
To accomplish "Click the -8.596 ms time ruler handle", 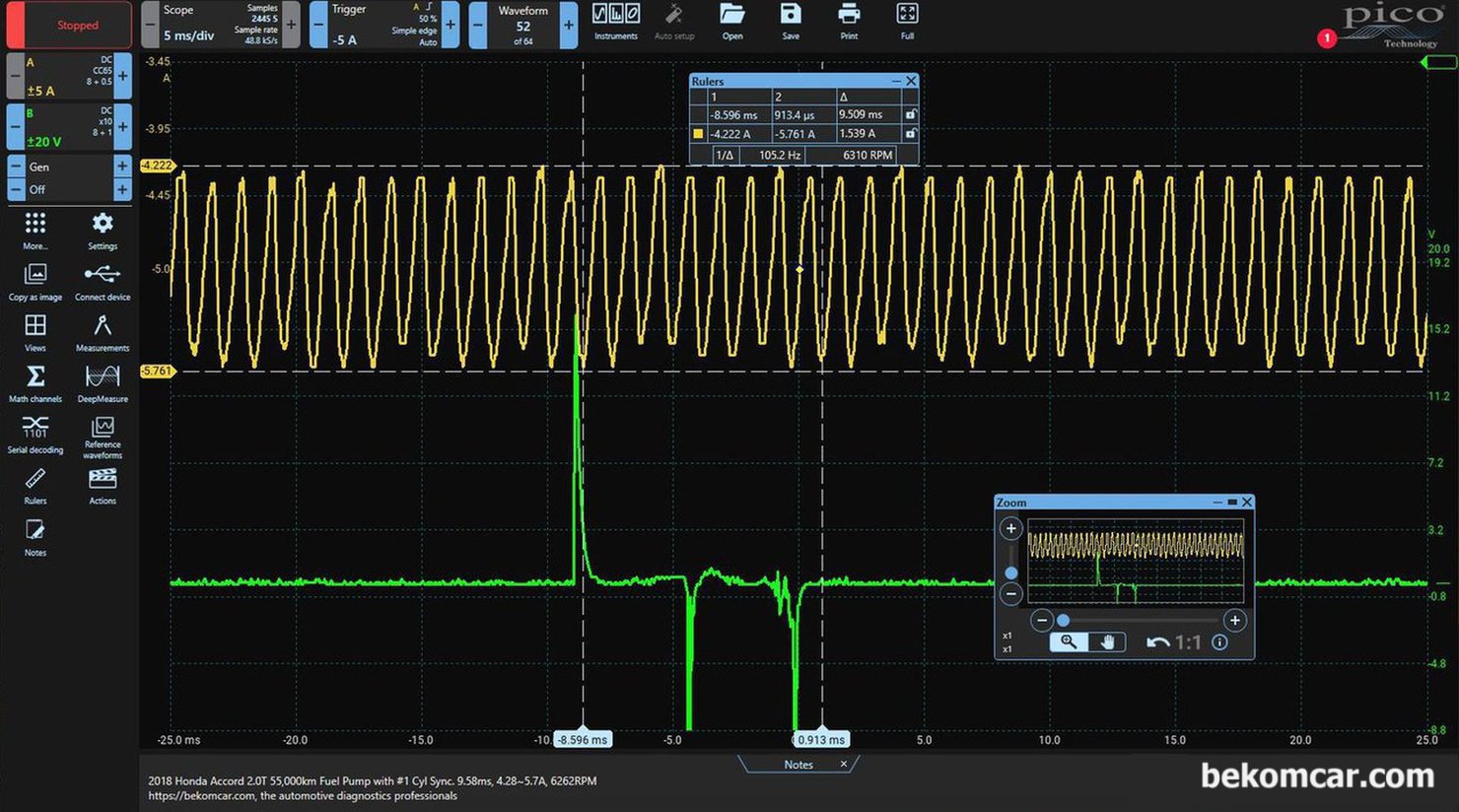I will (x=583, y=740).
